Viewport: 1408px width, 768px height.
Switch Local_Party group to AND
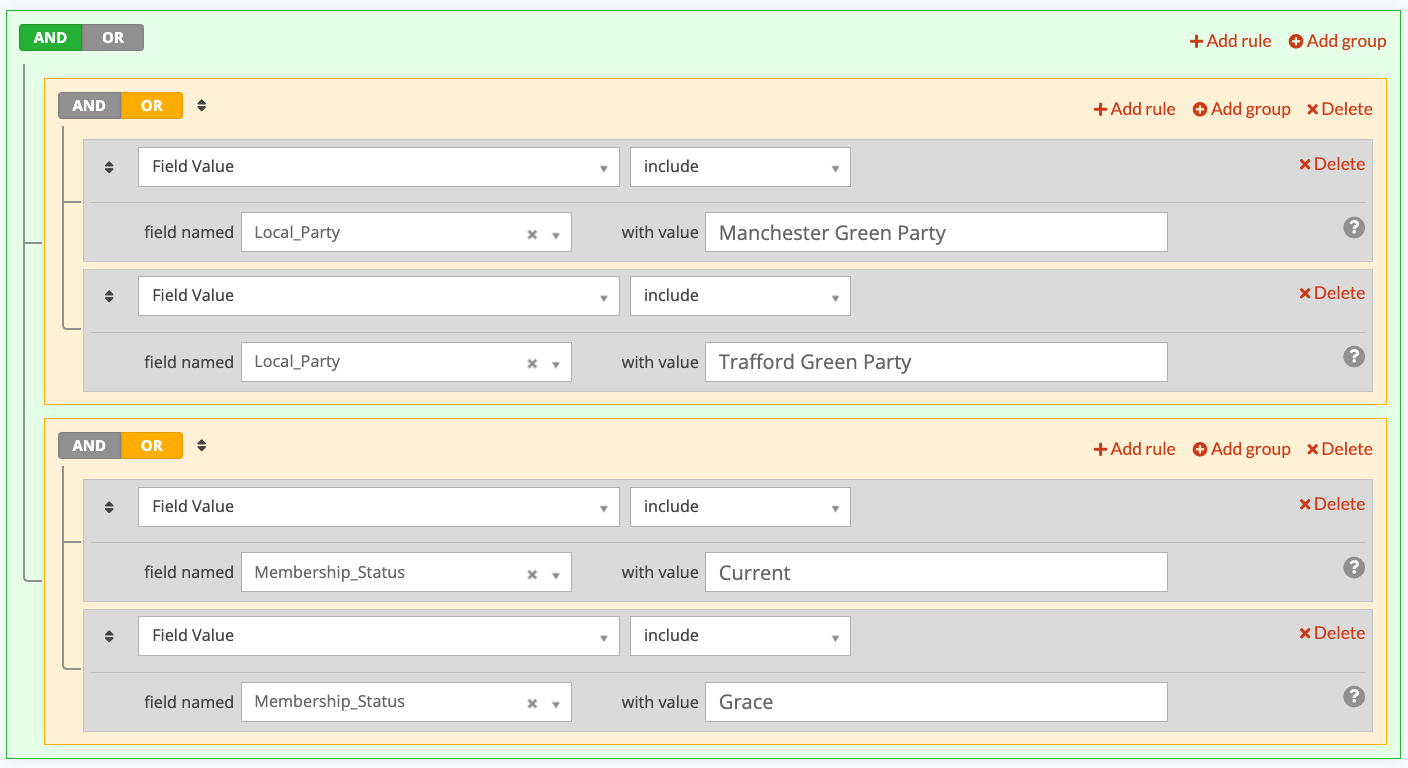(x=90, y=106)
